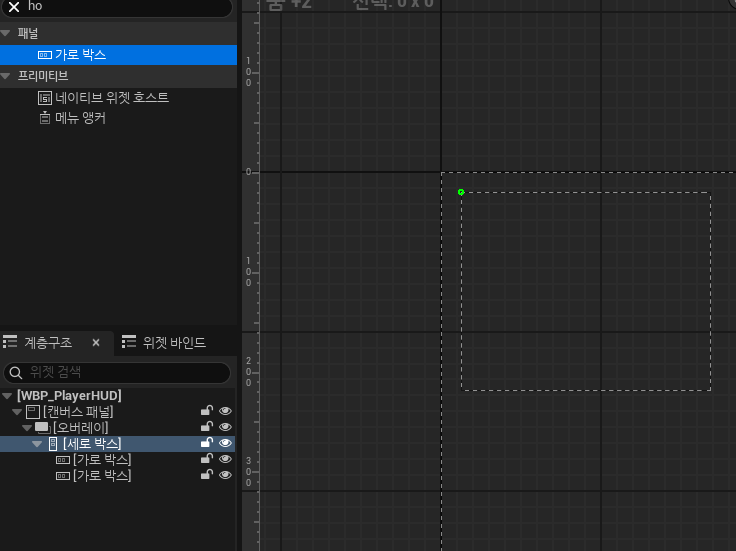Clear the palette search with the X icon

pos(14,7)
